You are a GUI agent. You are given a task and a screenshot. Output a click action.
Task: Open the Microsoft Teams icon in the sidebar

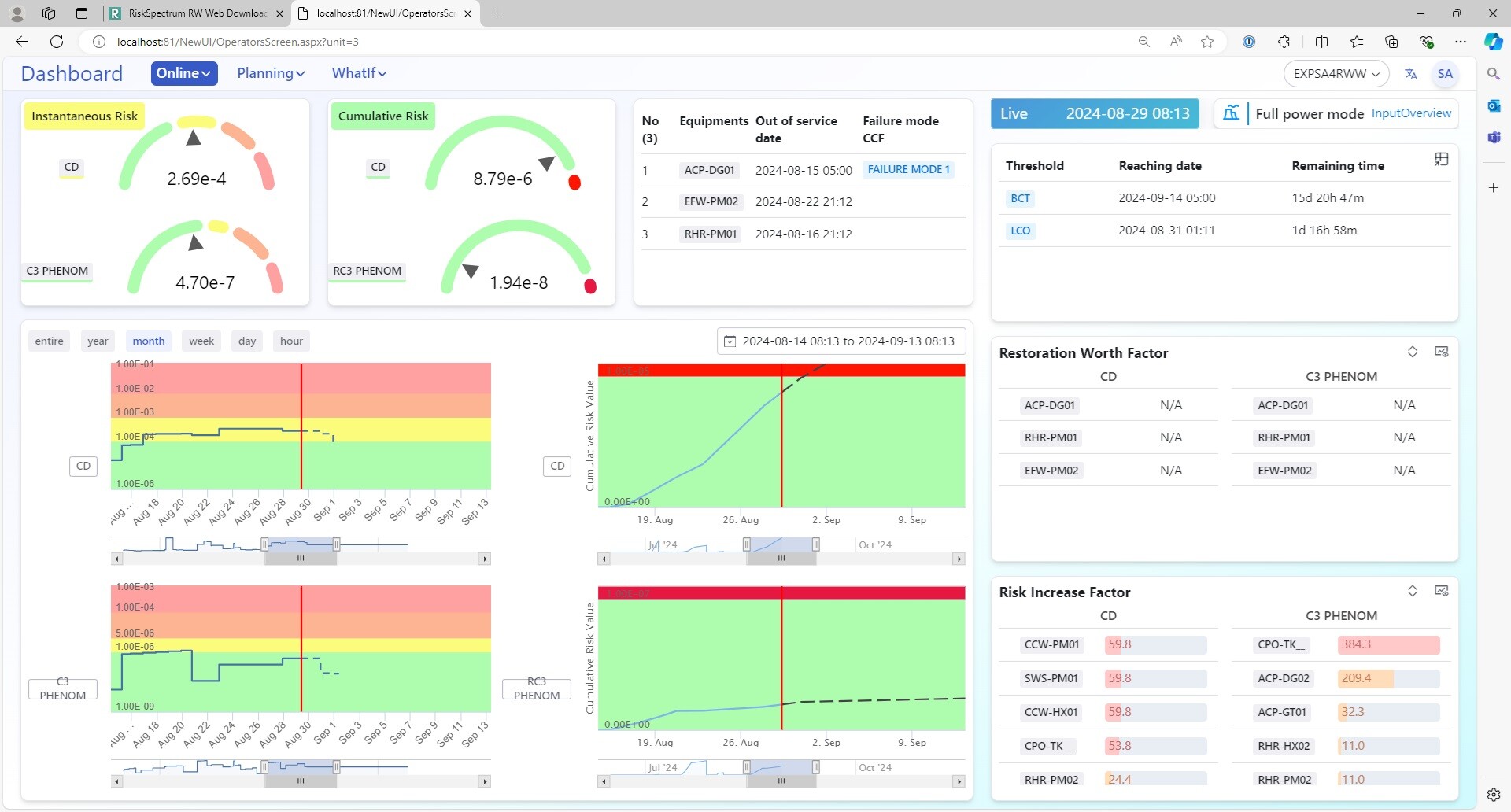pyautogui.click(x=1494, y=137)
